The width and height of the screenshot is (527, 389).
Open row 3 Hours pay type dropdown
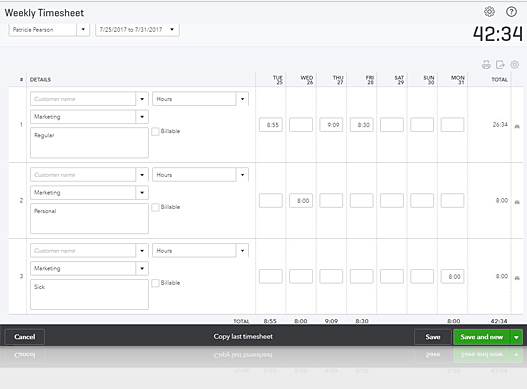(x=242, y=250)
